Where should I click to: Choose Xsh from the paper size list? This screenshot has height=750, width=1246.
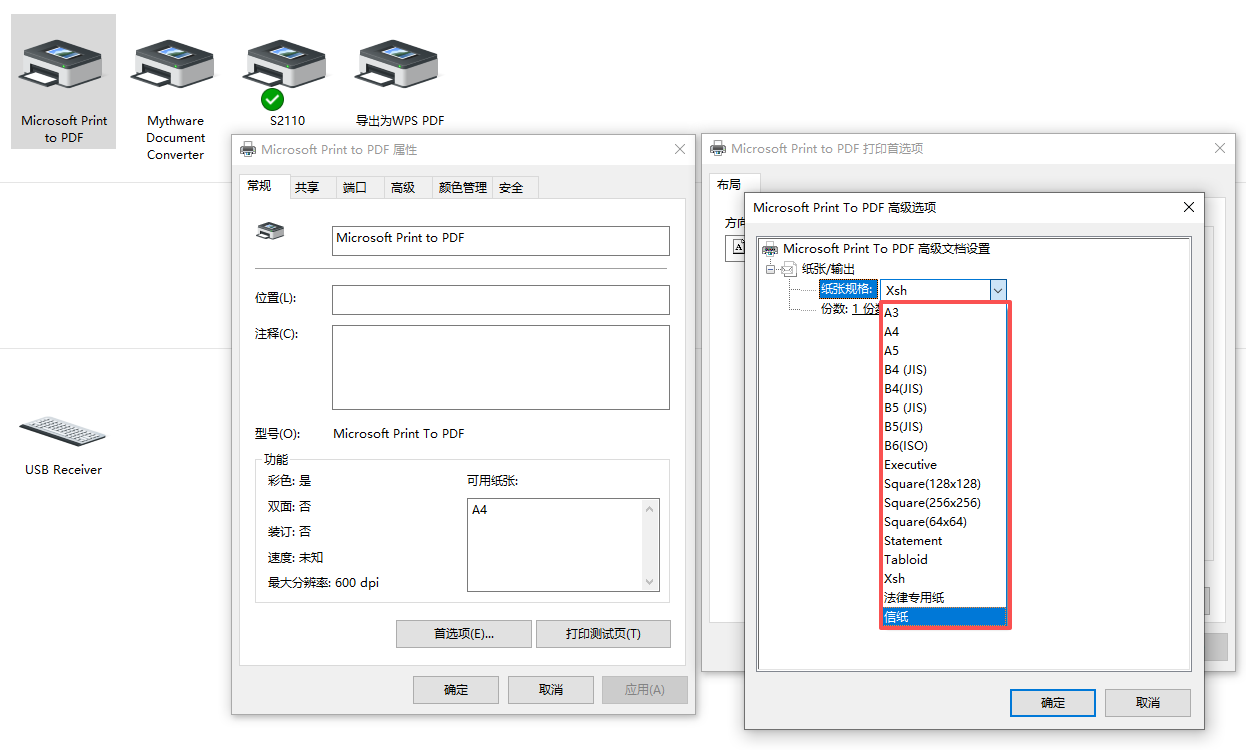(943, 579)
